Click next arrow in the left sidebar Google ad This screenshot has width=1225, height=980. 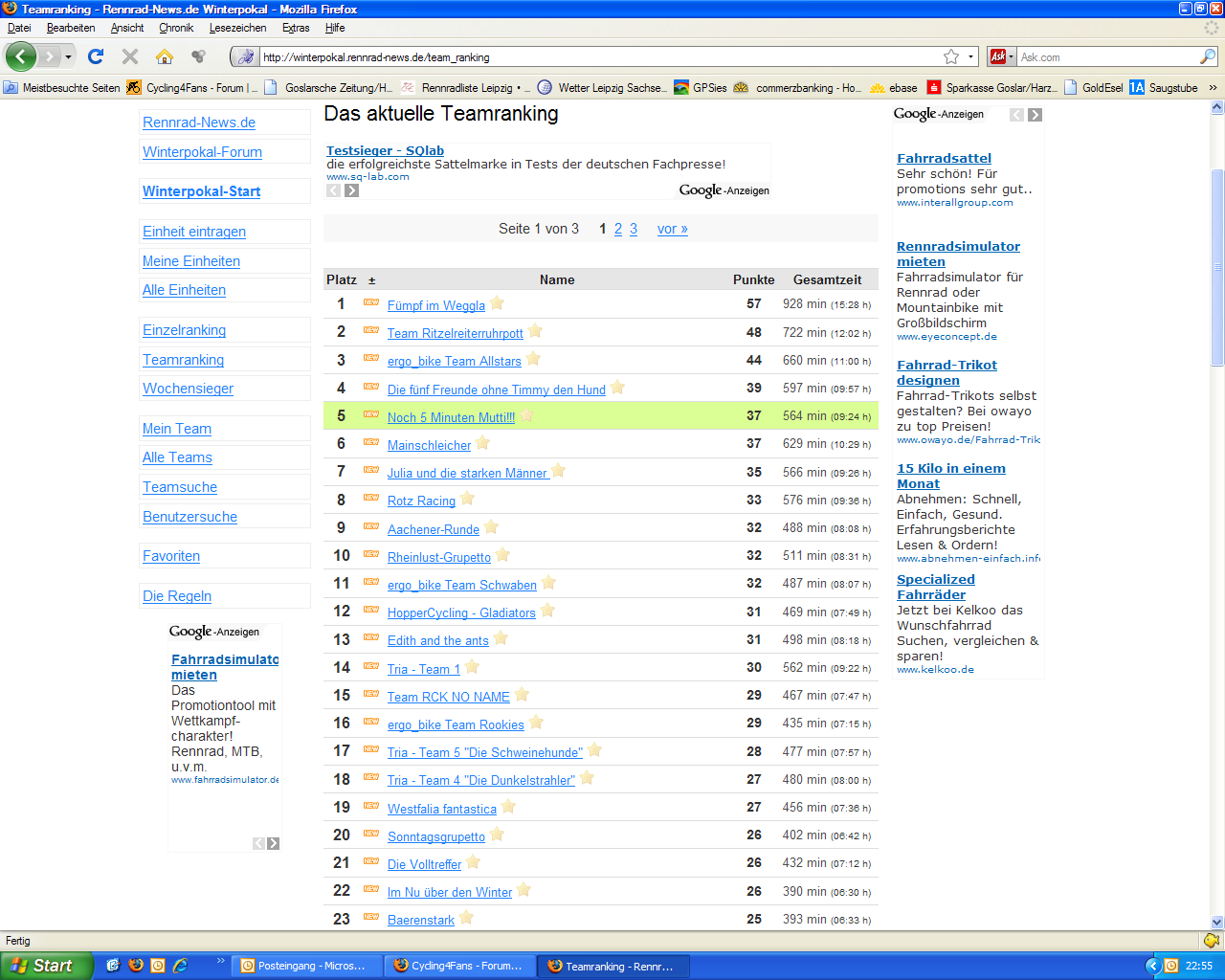tap(274, 843)
